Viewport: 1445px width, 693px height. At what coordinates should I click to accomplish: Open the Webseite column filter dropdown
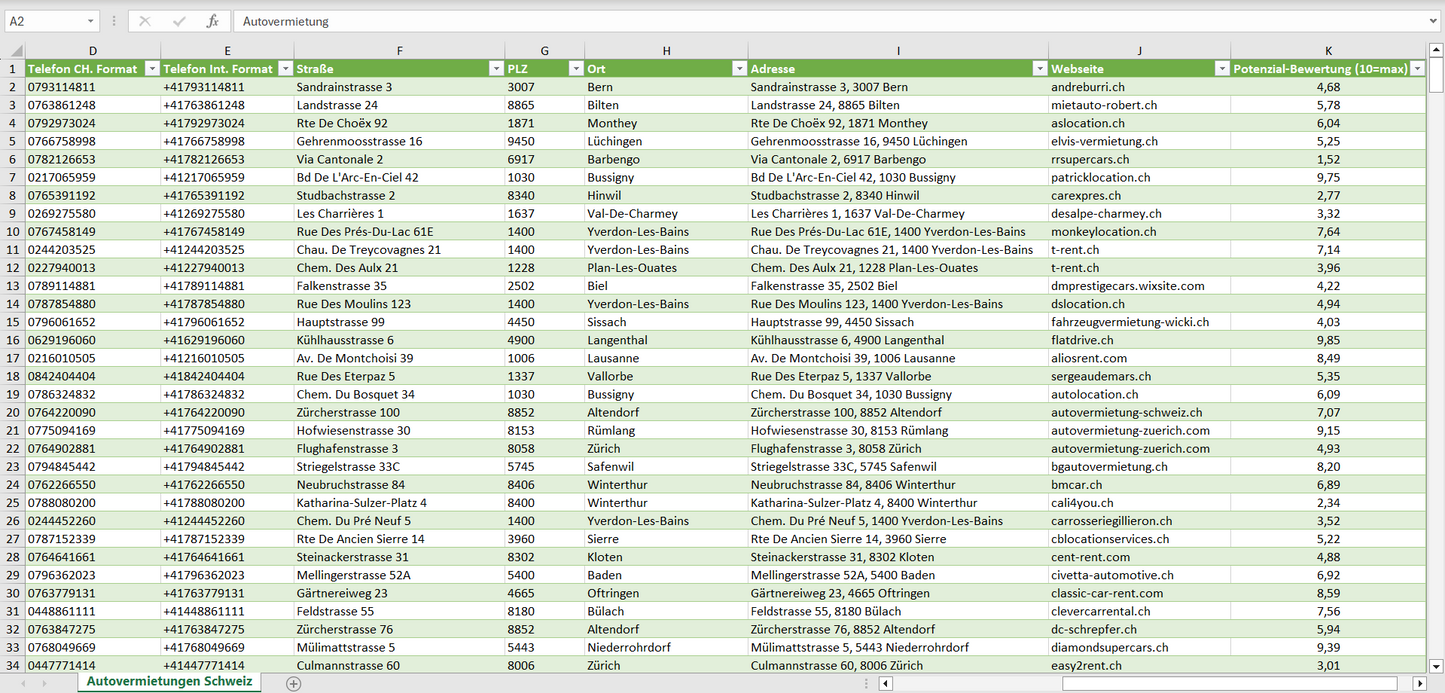tap(1221, 69)
